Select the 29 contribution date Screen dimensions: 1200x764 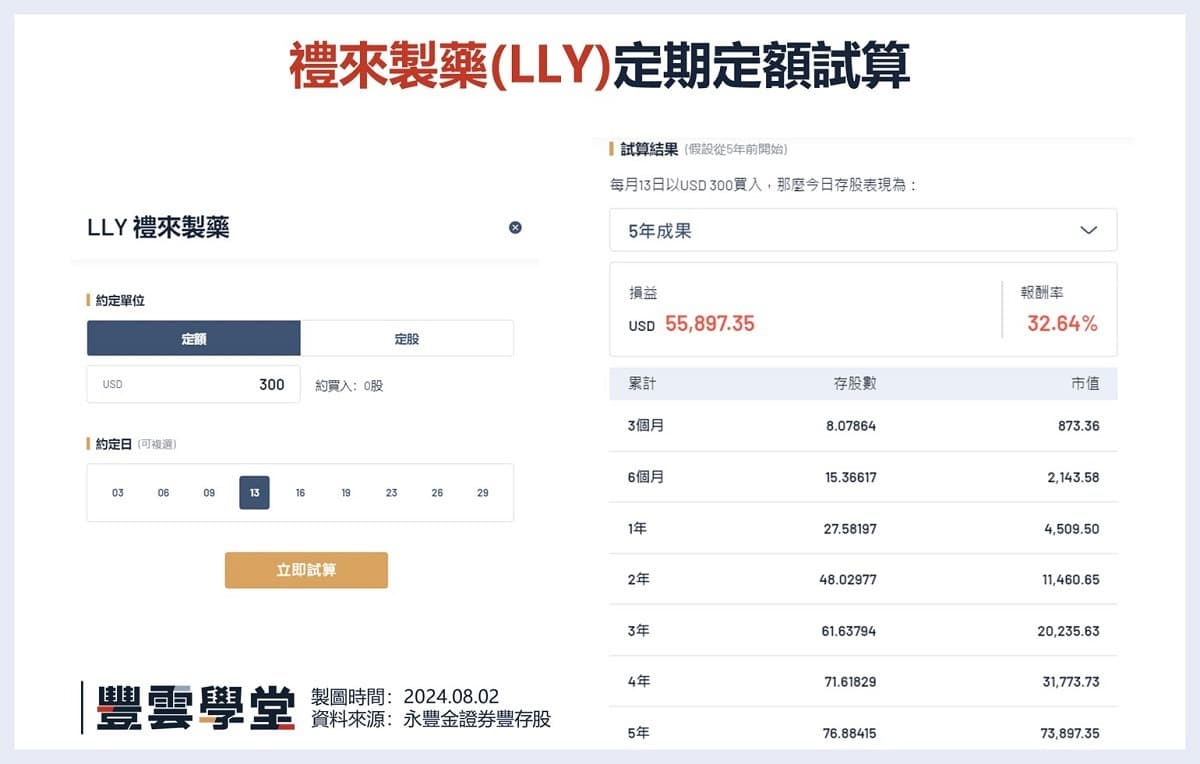click(483, 492)
